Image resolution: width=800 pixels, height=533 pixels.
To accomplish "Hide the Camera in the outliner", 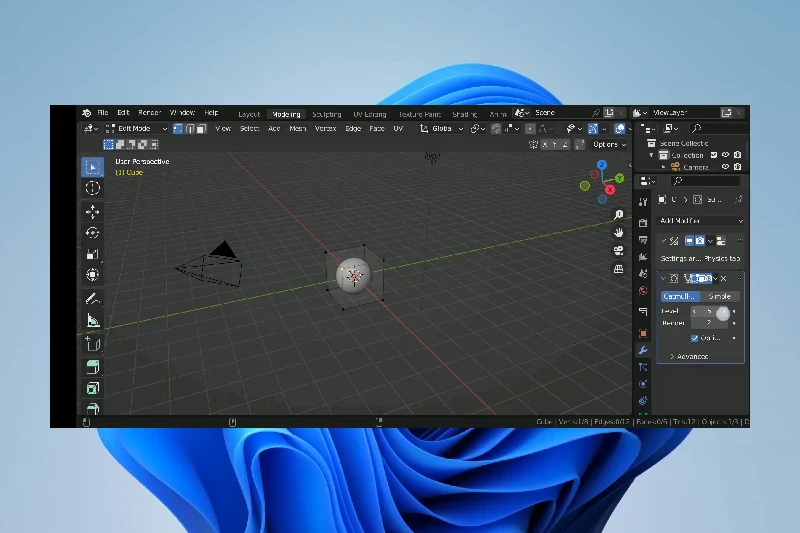I will [x=725, y=167].
